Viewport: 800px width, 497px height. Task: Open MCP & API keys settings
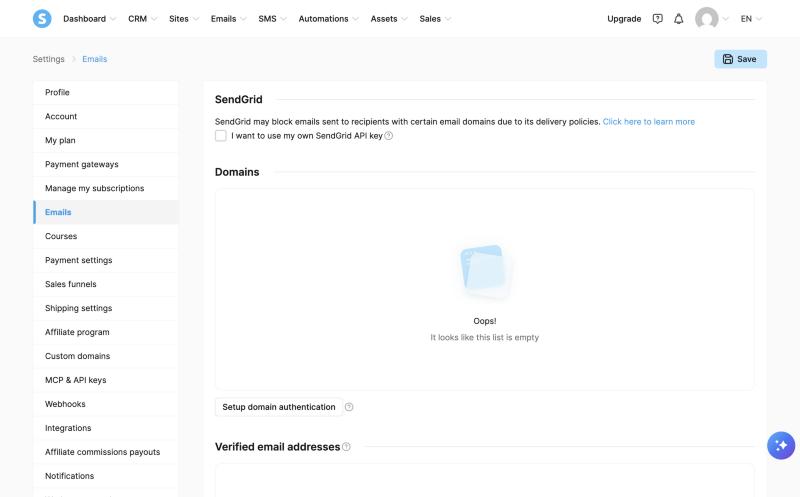point(106,380)
